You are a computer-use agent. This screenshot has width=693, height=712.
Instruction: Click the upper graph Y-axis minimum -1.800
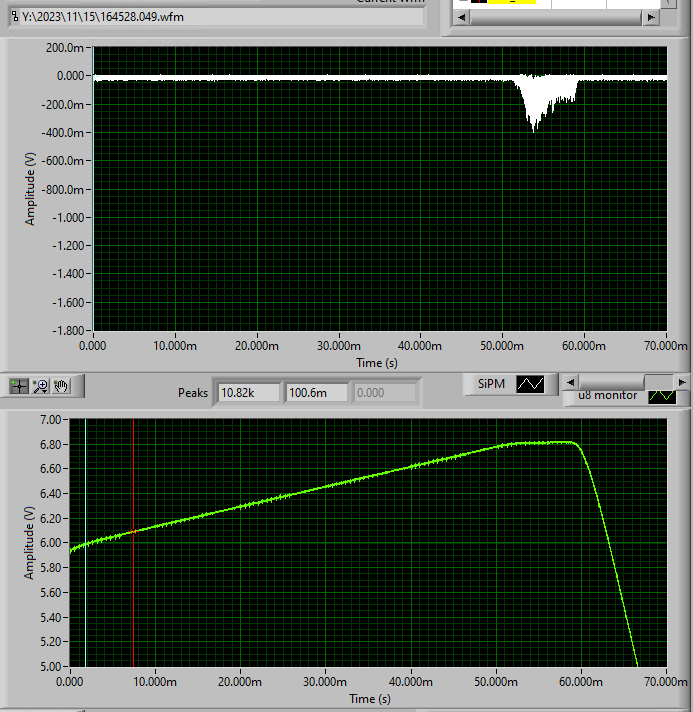pos(68,331)
